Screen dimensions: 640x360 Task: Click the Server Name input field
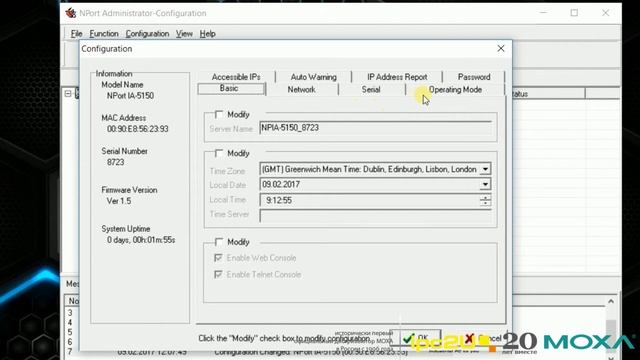pos(375,128)
